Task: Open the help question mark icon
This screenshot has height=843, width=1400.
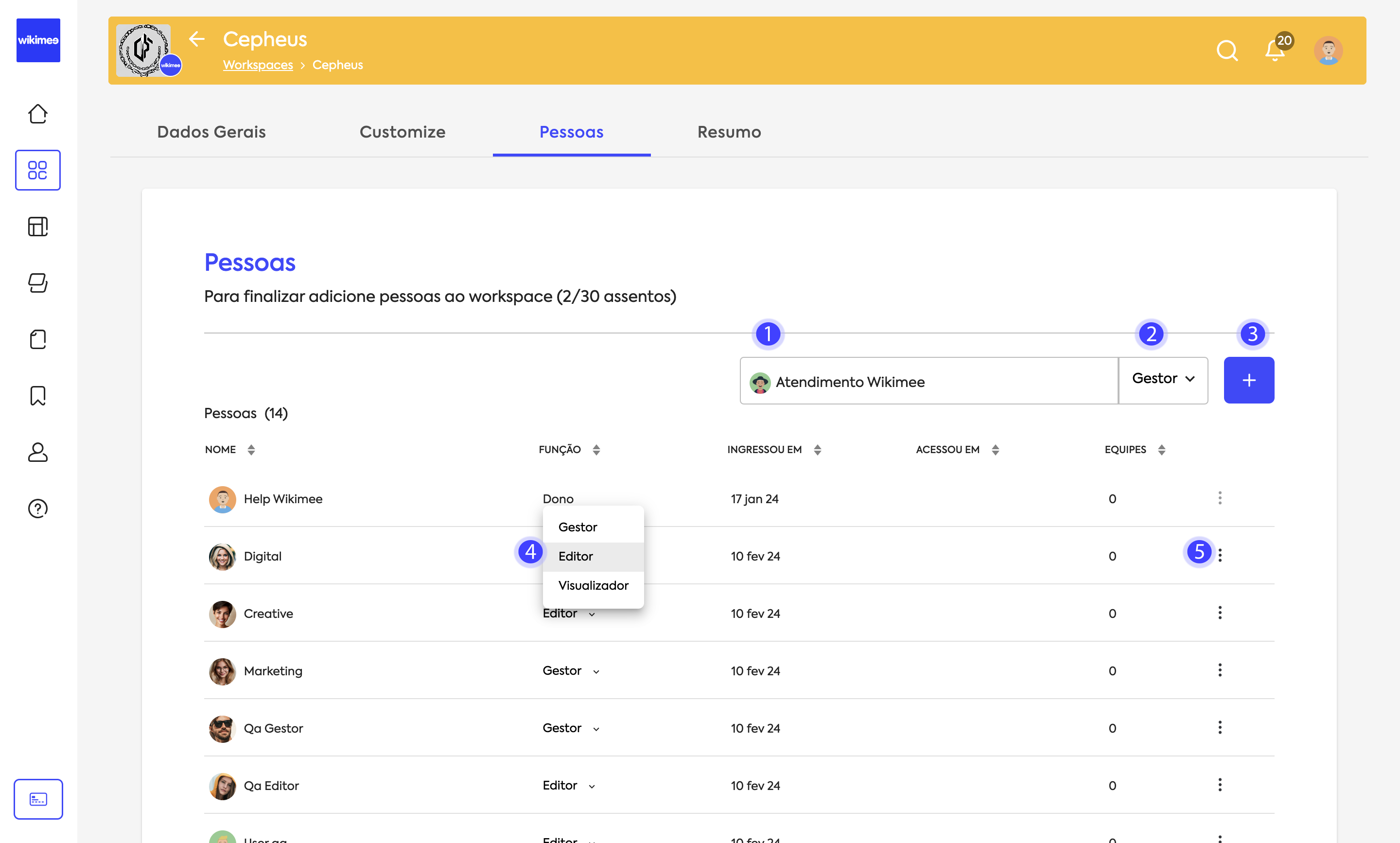Action: point(37,509)
